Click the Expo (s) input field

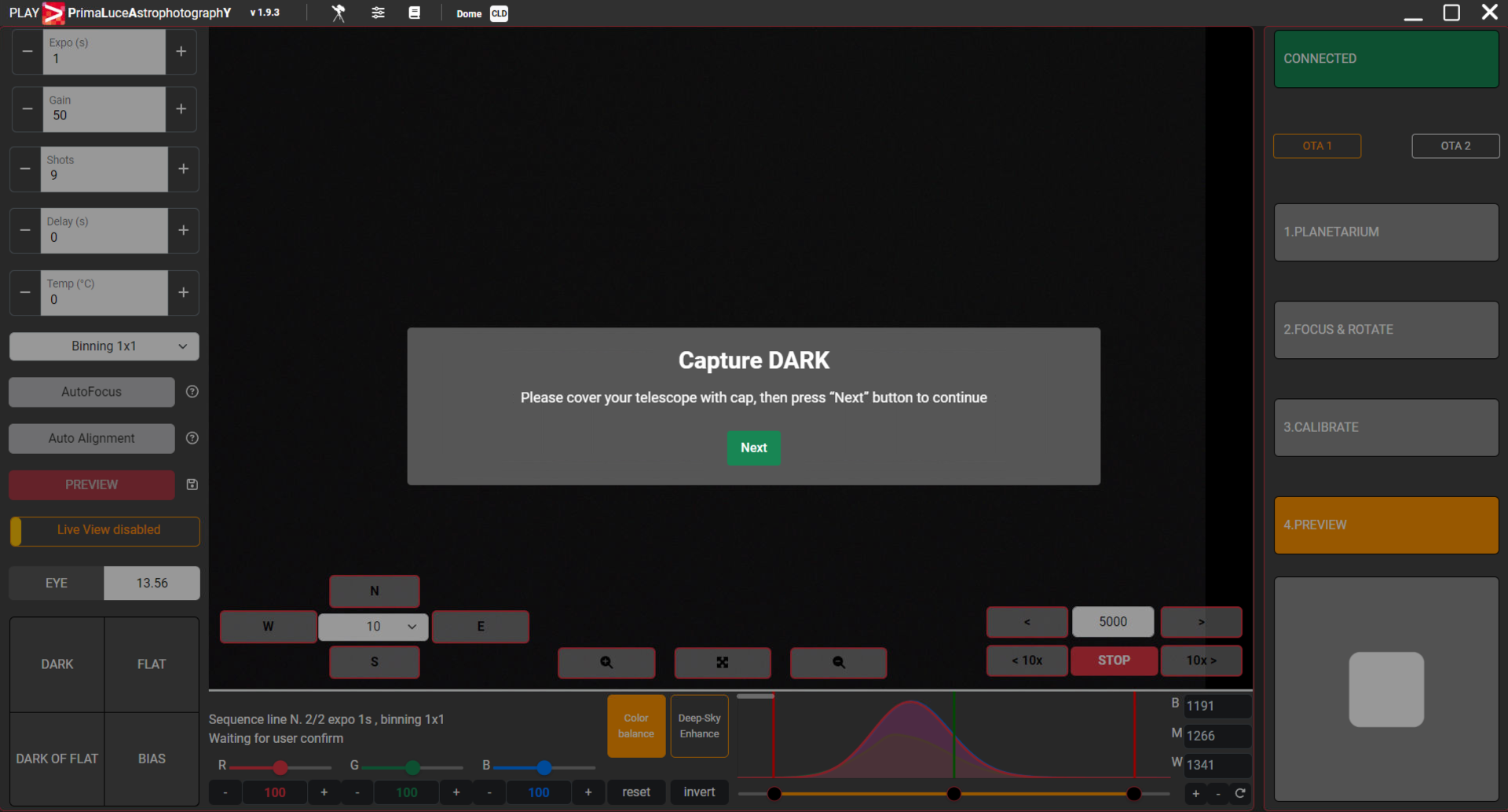104,52
